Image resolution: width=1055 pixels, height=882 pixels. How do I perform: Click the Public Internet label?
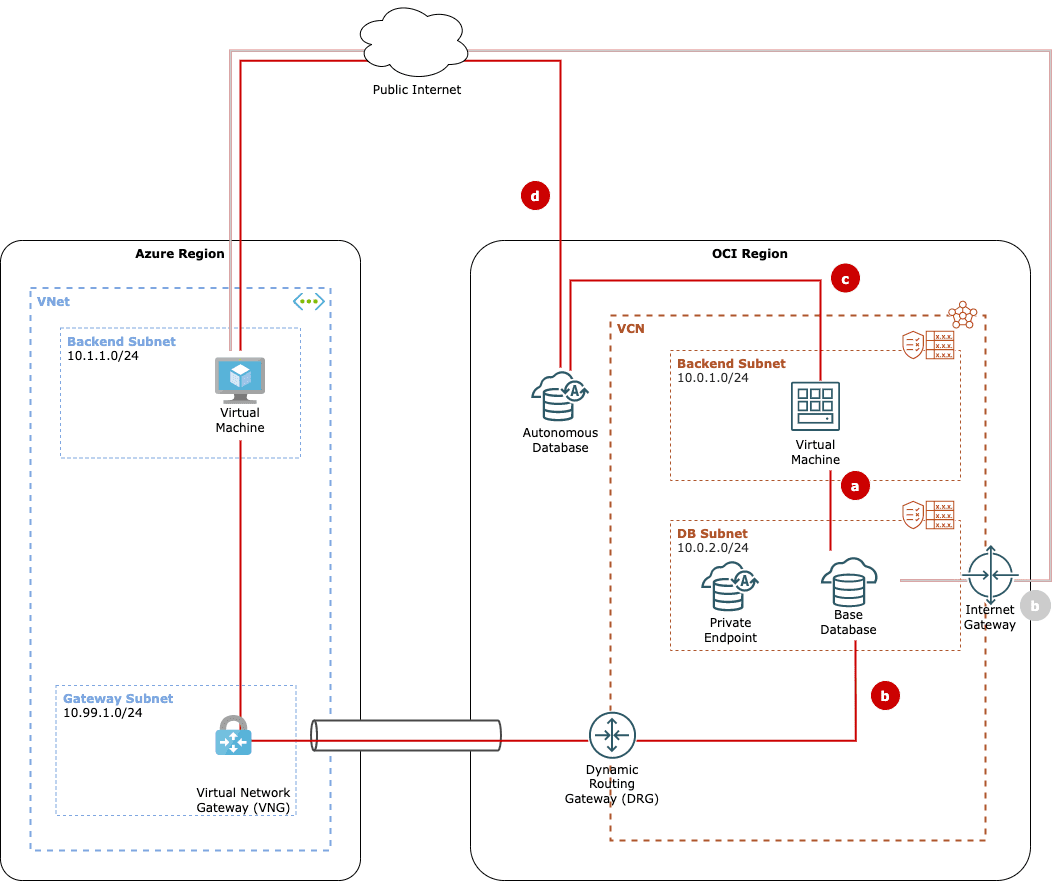click(416, 89)
